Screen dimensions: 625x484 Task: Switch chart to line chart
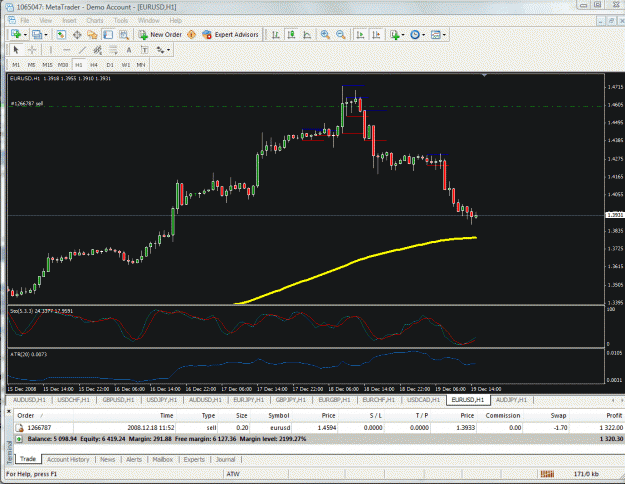click(307, 35)
